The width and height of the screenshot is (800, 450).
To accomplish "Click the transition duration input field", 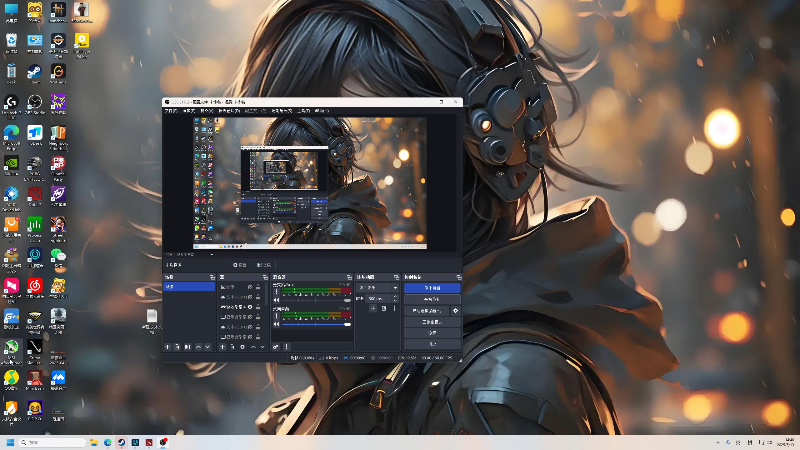I will [379, 298].
